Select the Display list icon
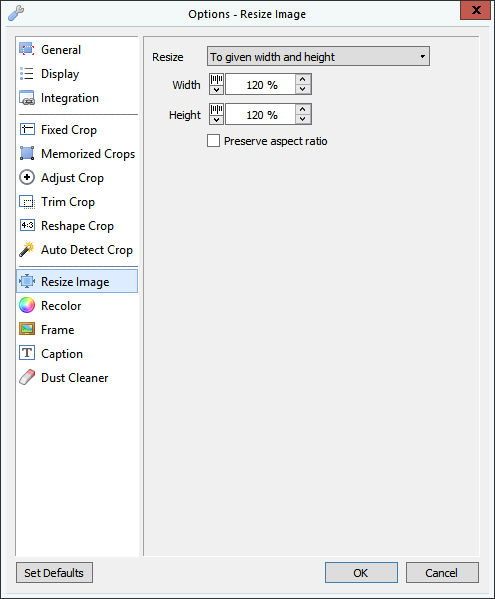 click(27, 73)
